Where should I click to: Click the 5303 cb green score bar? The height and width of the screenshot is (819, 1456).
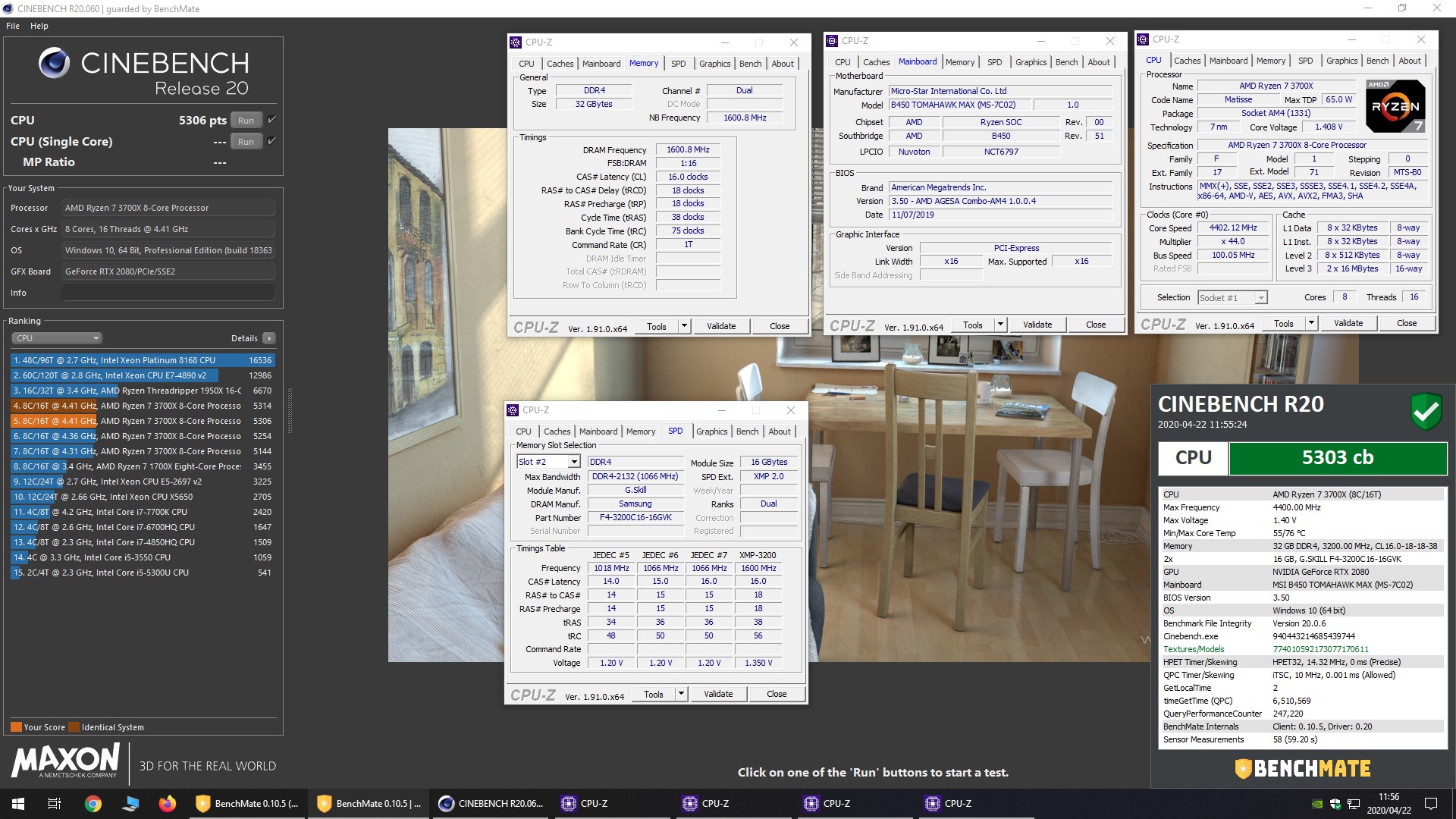[1338, 458]
